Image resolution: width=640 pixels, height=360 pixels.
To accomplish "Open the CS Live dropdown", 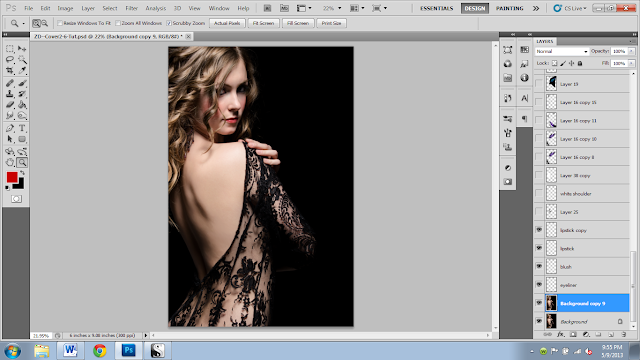I will pyautogui.click(x=570, y=8).
